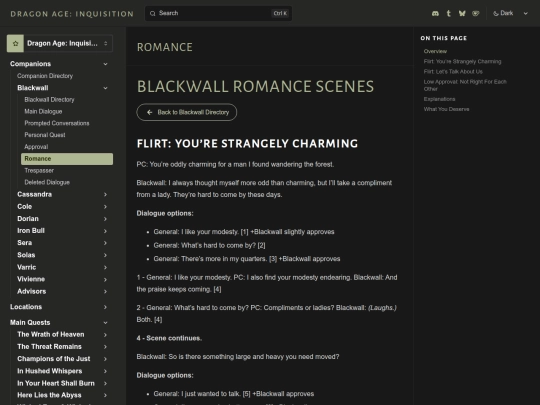Open Deleted Dialogue page

click(x=47, y=183)
